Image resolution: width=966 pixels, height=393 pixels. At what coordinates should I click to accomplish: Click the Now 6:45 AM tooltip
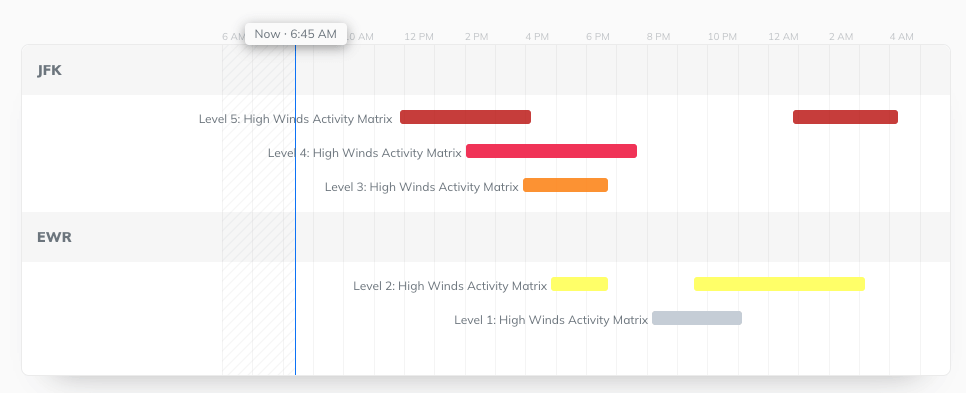tap(296, 34)
